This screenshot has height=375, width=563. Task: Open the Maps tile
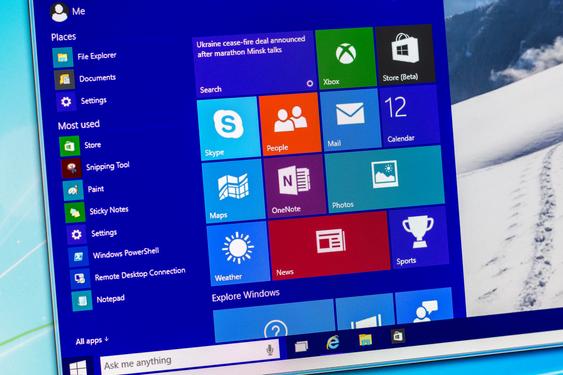(233, 191)
